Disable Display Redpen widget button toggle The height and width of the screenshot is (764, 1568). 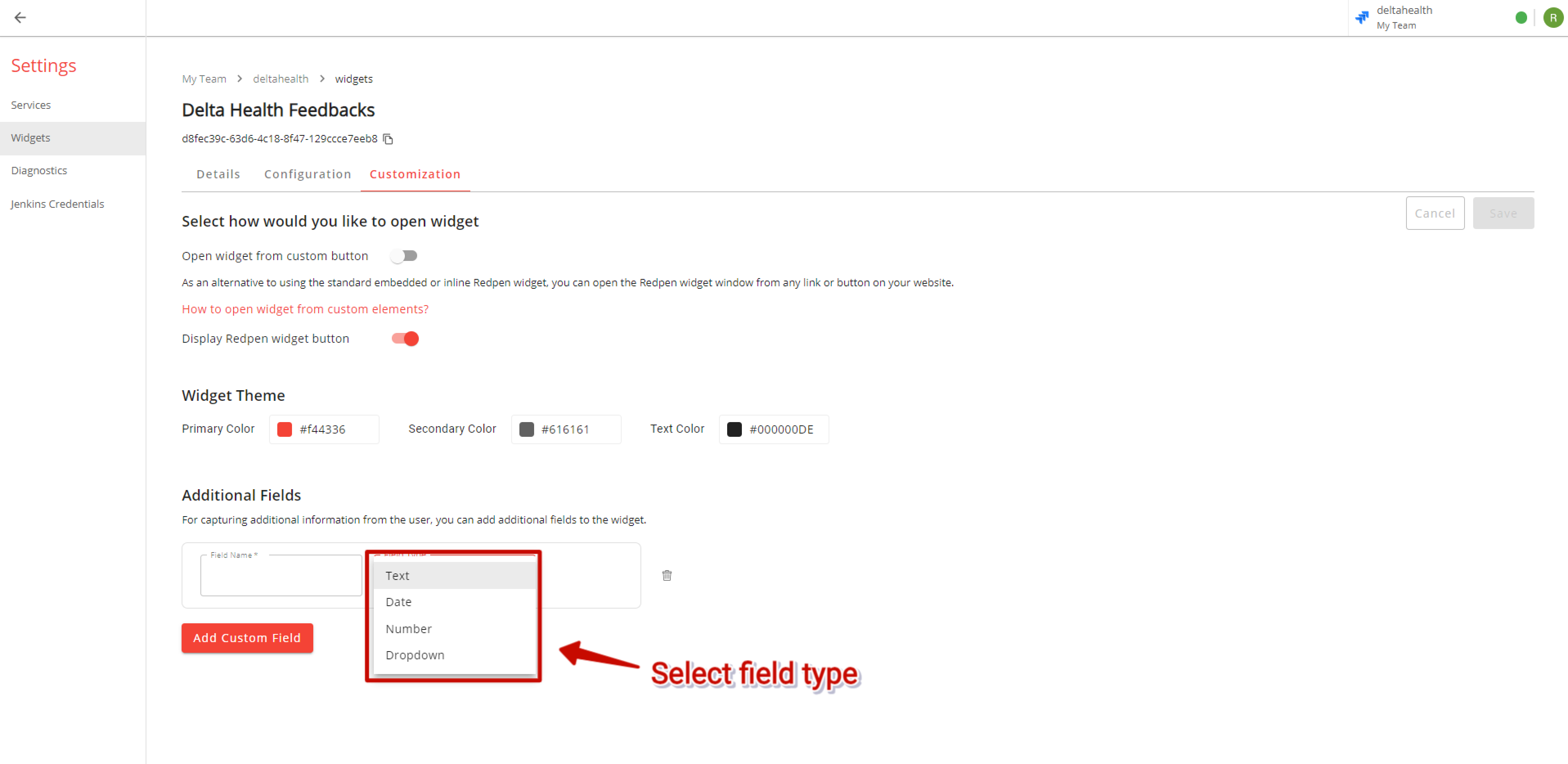click(x=405, y=339)
